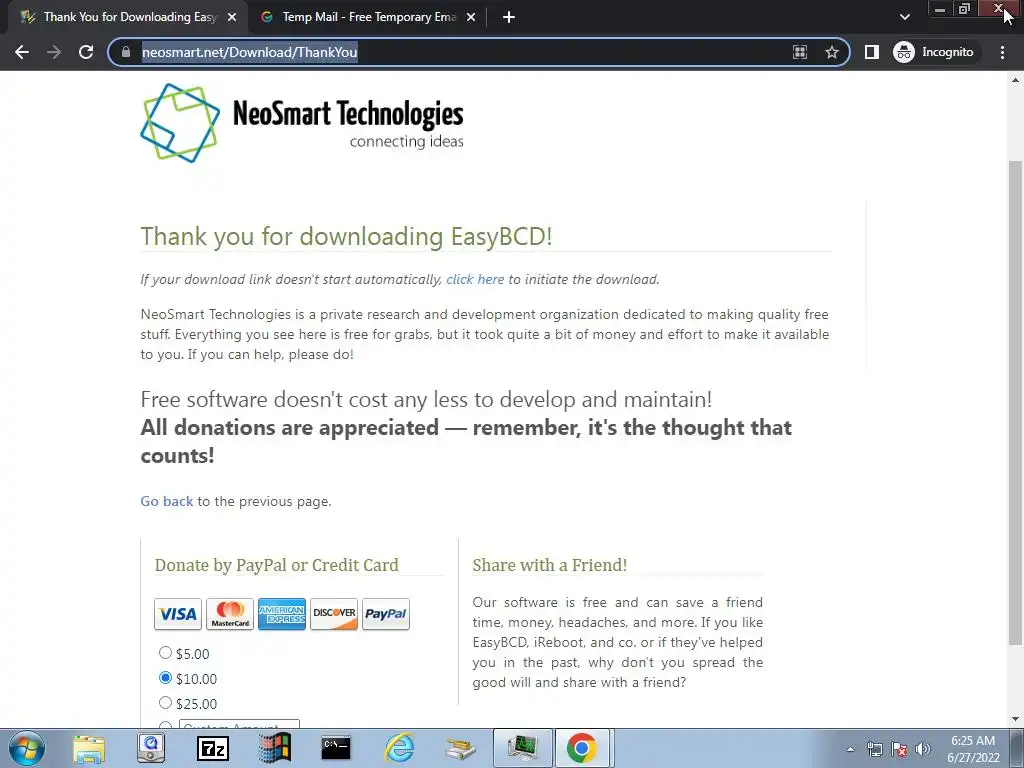This screenshot has width=1024, height=768.
Task: Open the side panel icon beside Incognito
Action: (x=872, y=52)
